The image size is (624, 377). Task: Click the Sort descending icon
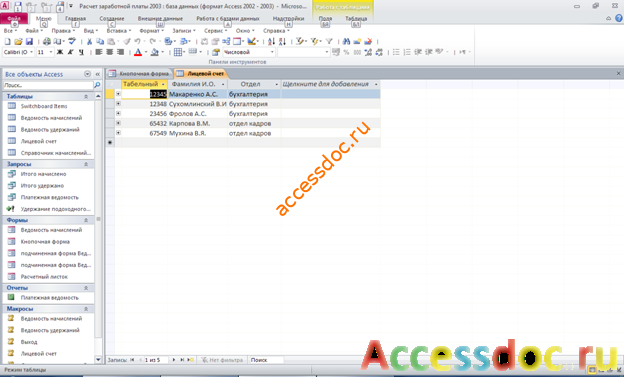point(282,41)
